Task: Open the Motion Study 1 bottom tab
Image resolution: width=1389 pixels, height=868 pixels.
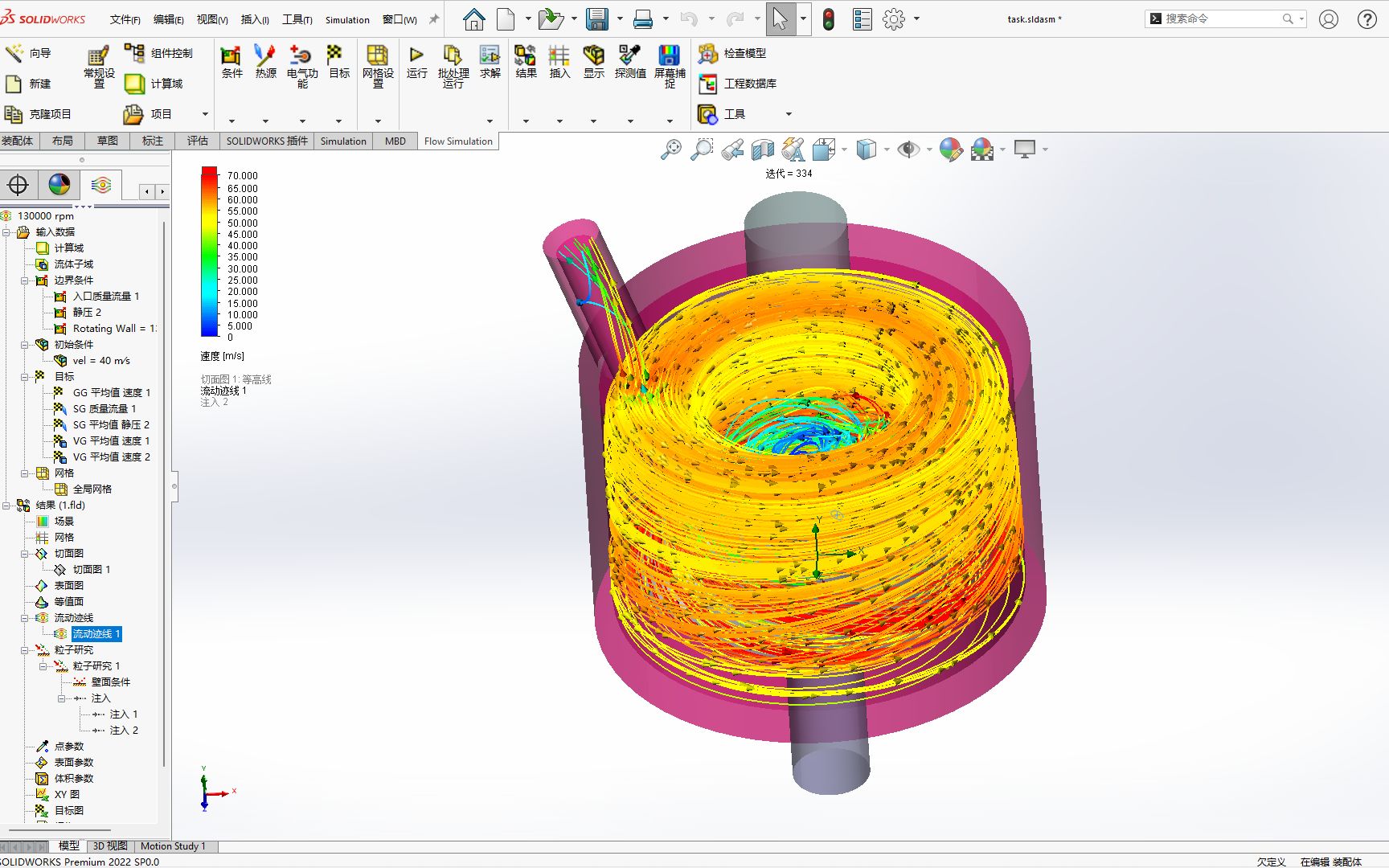Action: pos(173,846)
